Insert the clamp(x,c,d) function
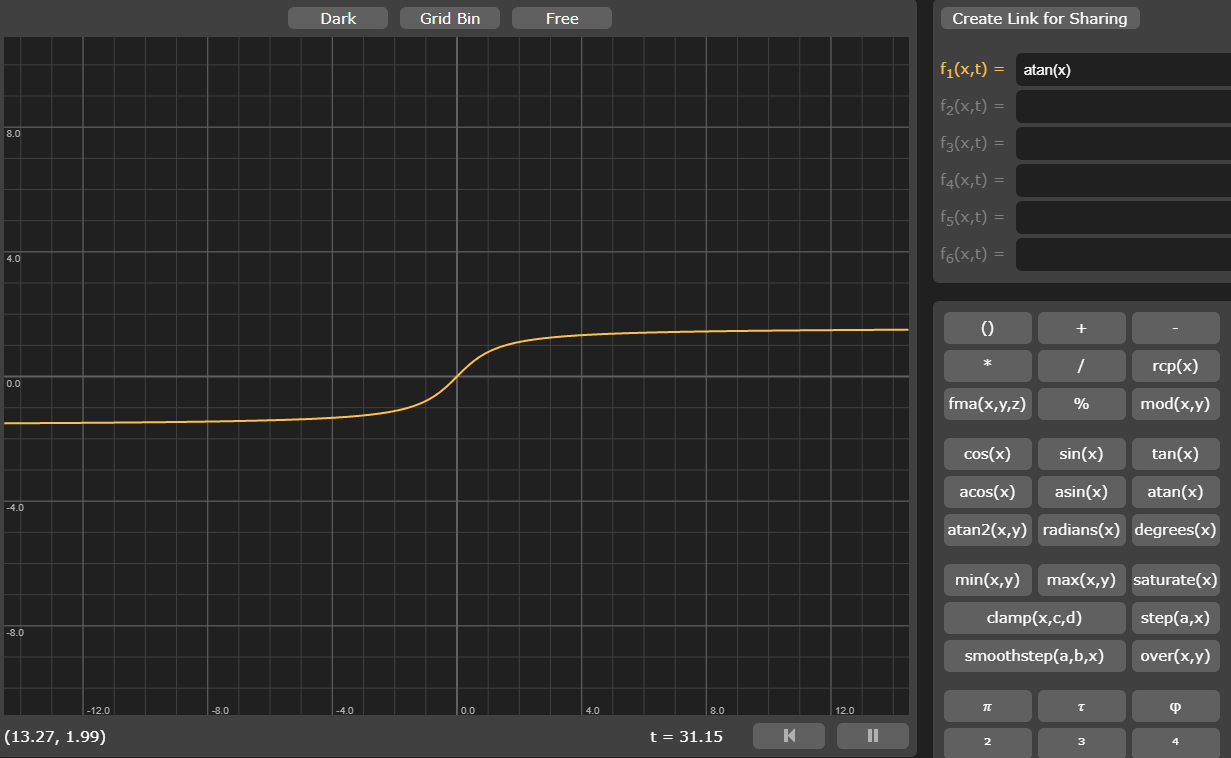The height and width of the screenshot is (758, 1231). click(1034, 617)
